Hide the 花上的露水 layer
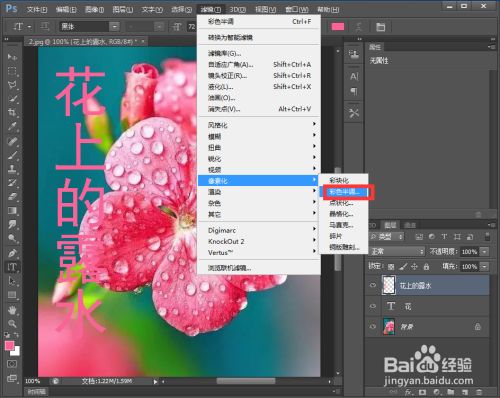The width and height of the screenshot is (500, 398). (x=373, y=285)
